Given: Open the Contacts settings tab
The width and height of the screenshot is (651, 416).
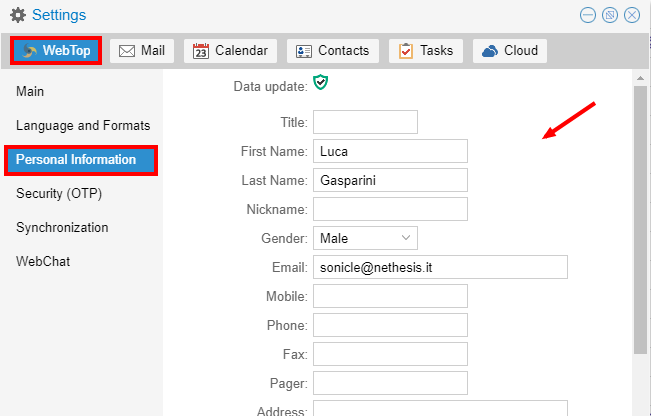Looking at the screenshot, I should 332,51.
